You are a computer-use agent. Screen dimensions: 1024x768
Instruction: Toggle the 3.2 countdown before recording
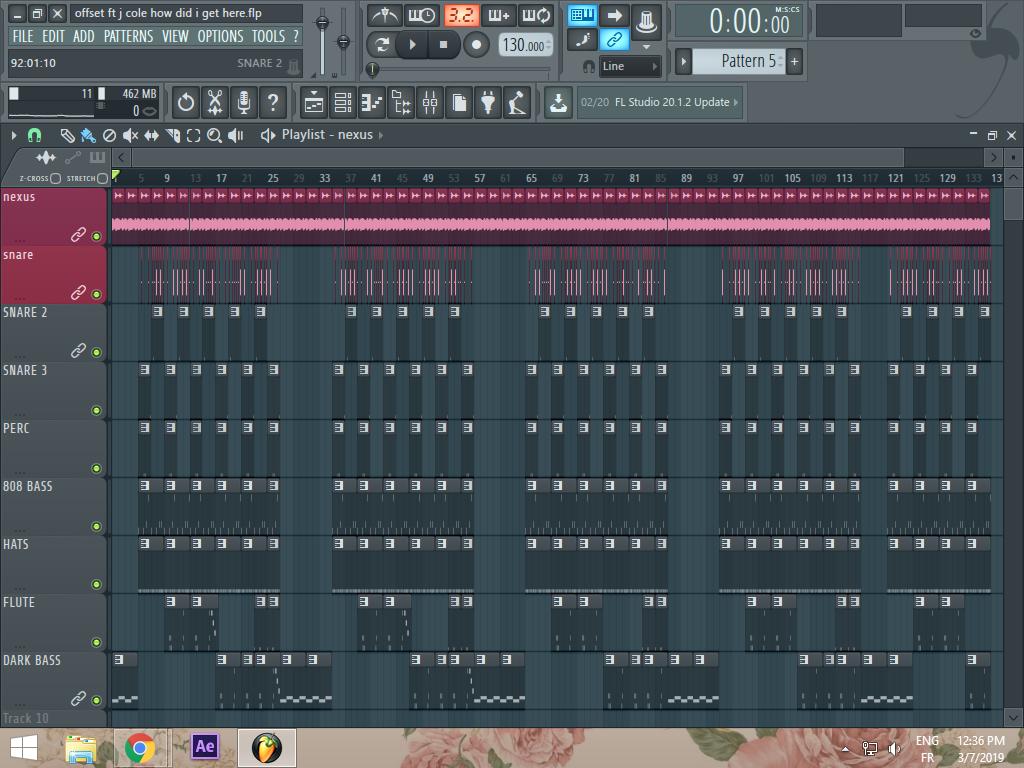pos(462,15)
